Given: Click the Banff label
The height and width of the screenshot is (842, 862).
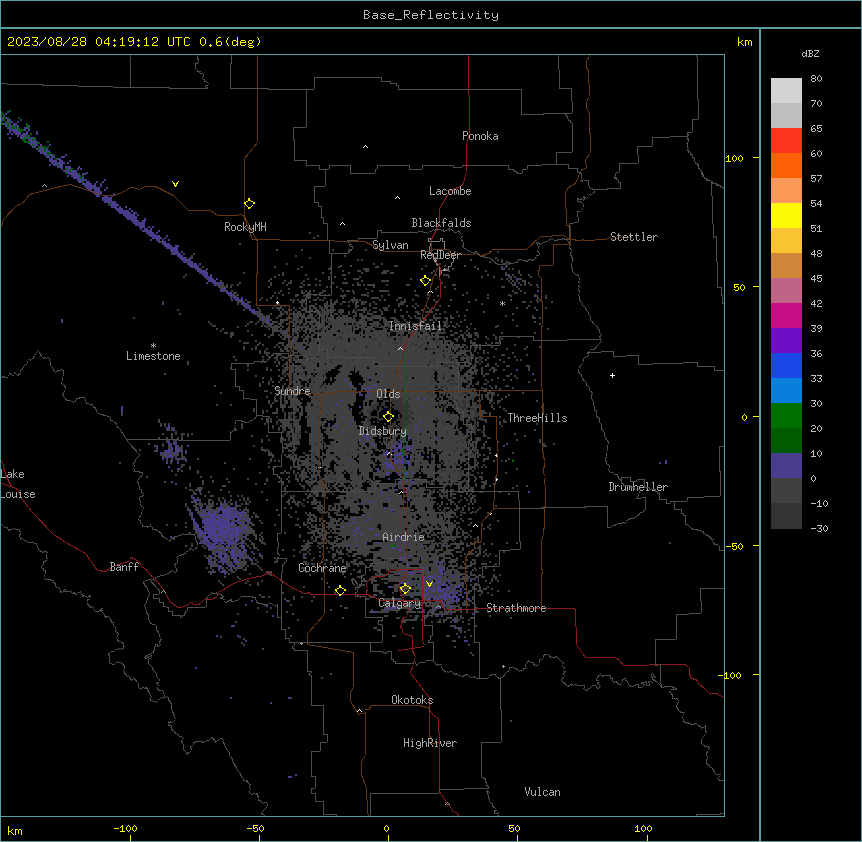Looking at the screenshot, I should pos(124,567).
